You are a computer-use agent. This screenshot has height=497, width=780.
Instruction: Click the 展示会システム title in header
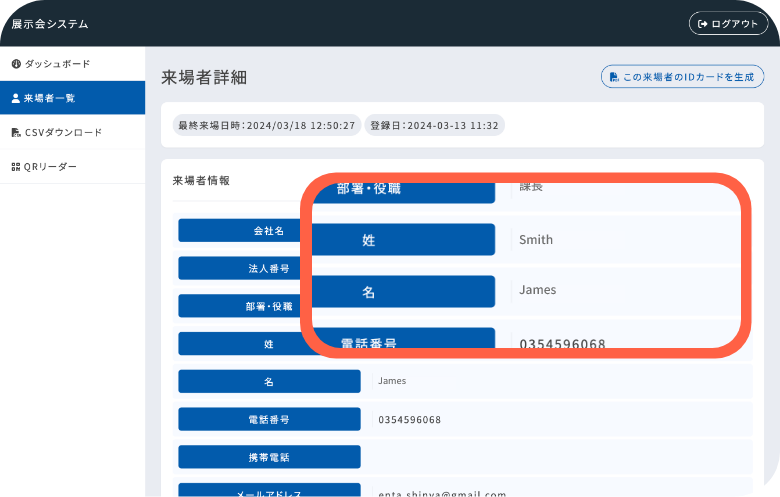[x=50, y=24]
